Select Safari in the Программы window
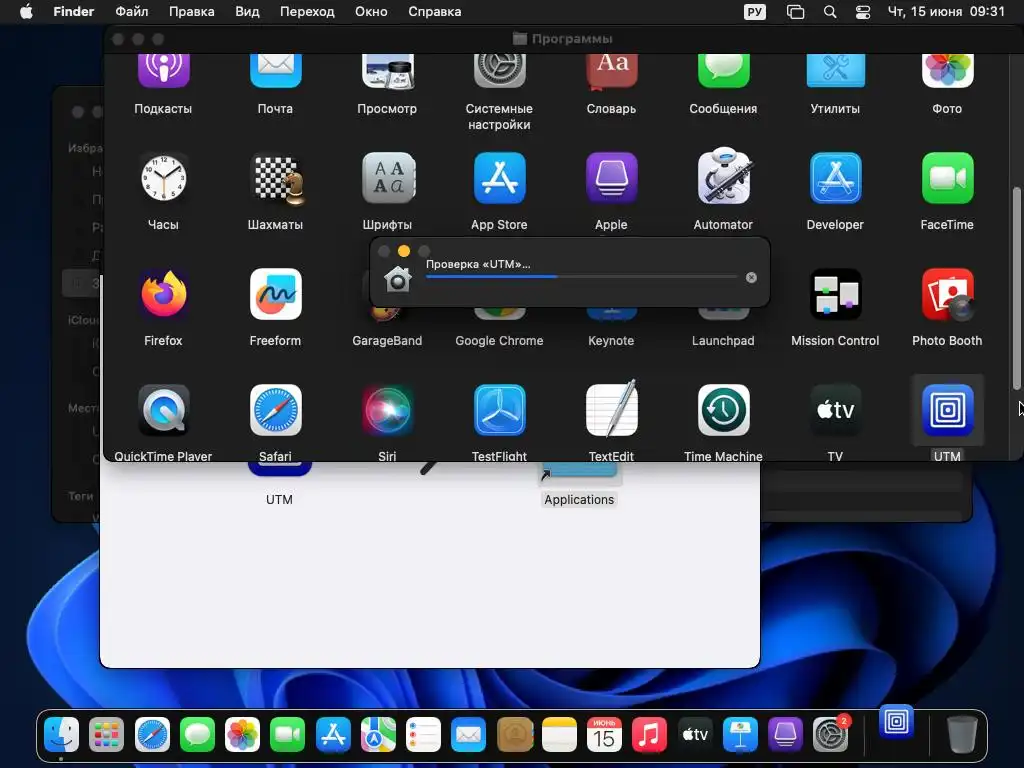1024x768 pixels. pyautogui.click(x=275, y=410)
